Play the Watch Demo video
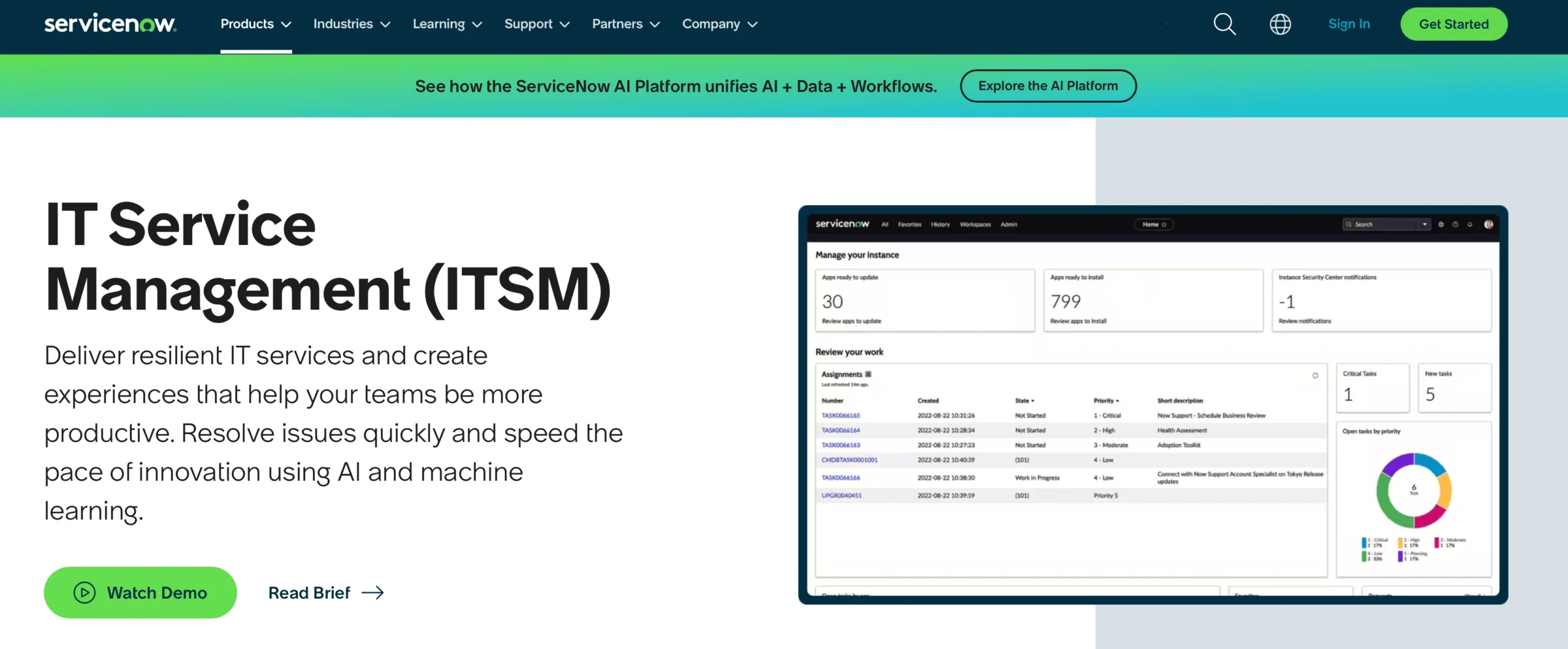The width and height of the screenshot is (1568, 649). [140, 592]
